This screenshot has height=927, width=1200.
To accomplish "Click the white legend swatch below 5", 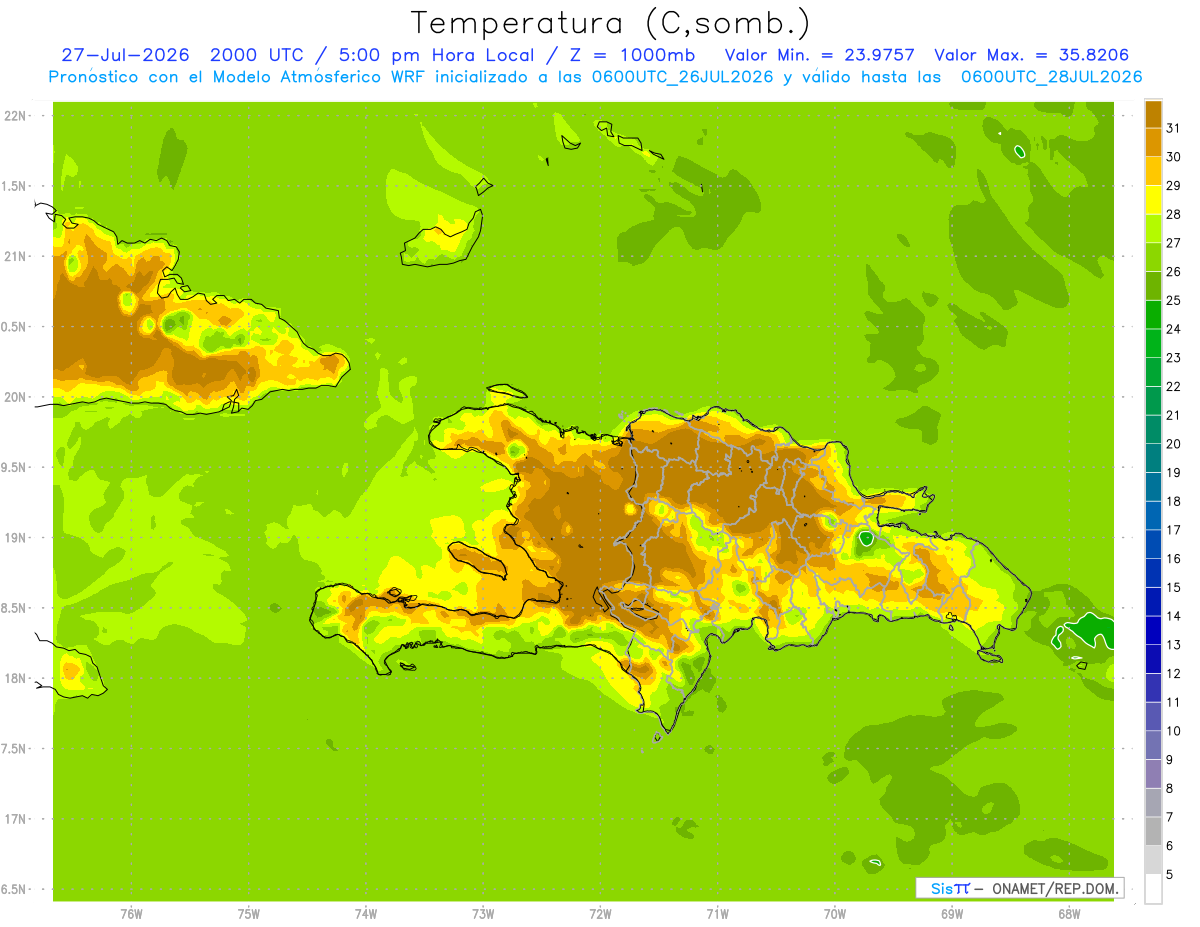I will [x=1153, y=889].
